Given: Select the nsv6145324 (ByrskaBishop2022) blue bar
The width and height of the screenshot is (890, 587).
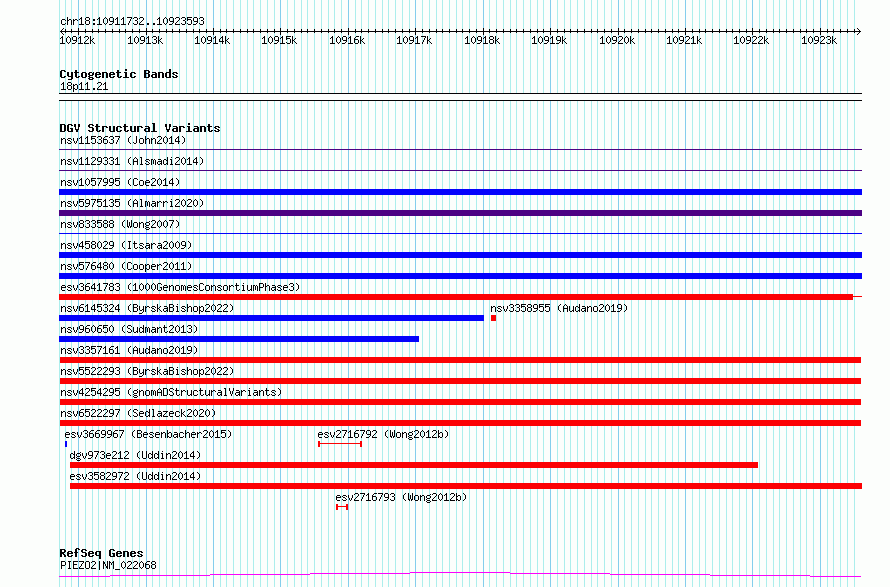Looking at the screenshot, I should click(271, 318).
